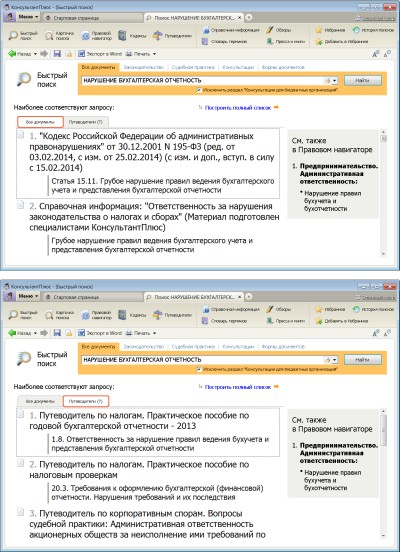
Task: Select Все документы results tab in lower window
Action: coord(40,401)
